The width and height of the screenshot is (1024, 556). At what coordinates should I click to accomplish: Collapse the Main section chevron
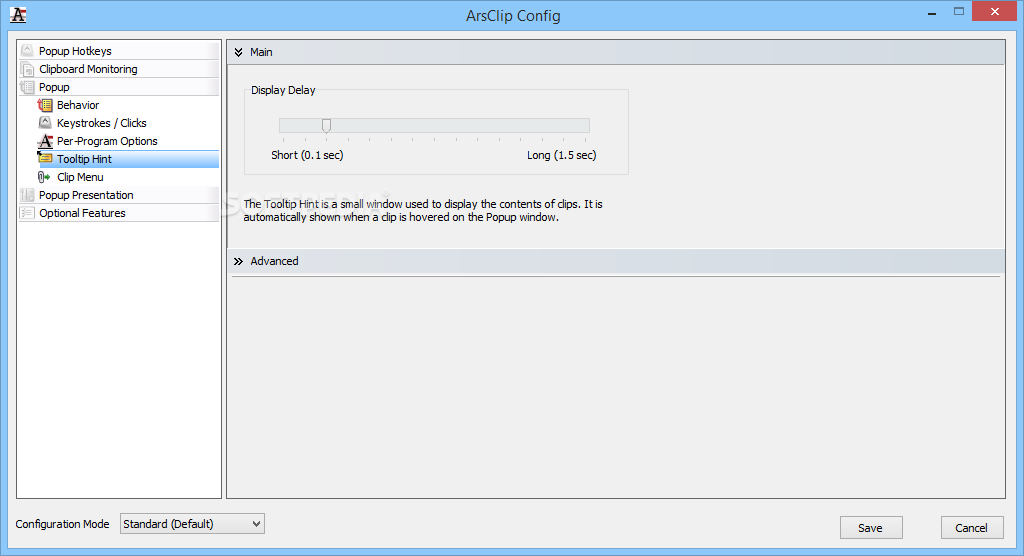238,52
